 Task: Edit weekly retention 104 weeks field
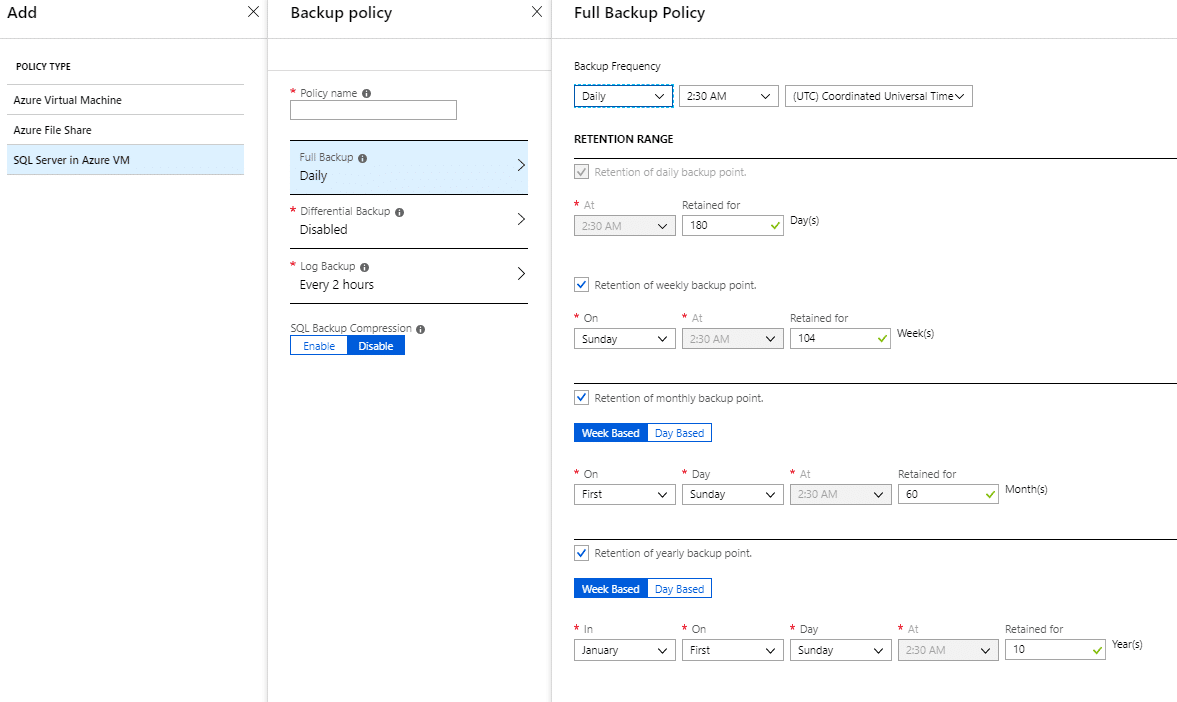point(840,339)
